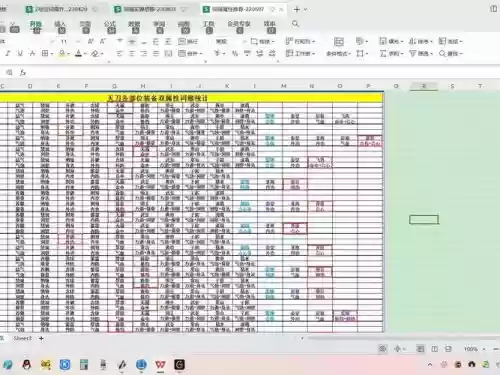Toggle wrap text for cells
This screenshot has width=500, height=375.
[188, 41]
